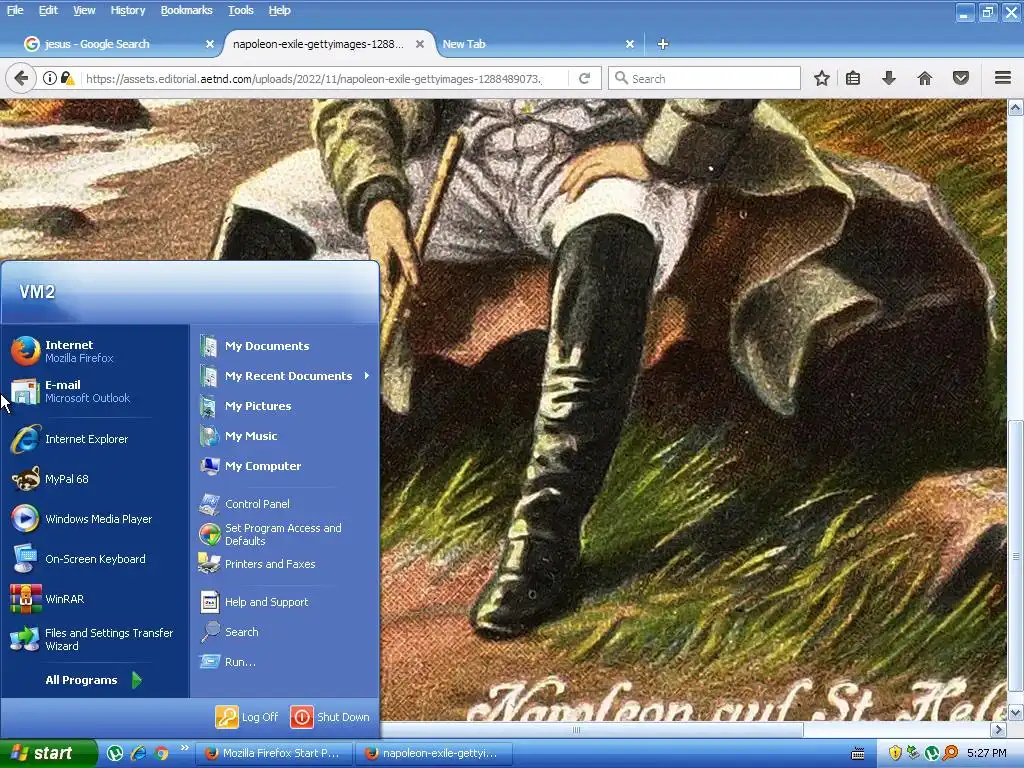The height and width of the screenshot is (768, 1024).
Task: Open the Firefox hamburger menu
Action: (1003, 78)
